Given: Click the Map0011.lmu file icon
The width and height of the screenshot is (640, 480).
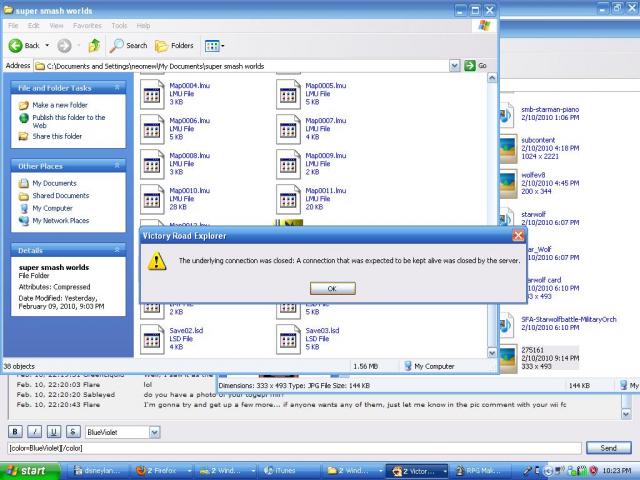Looking at the screenshot, I should pos(288,199).
